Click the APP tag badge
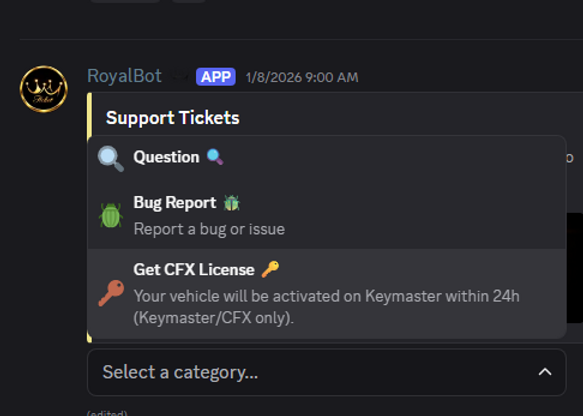 (x=216, y=77)
